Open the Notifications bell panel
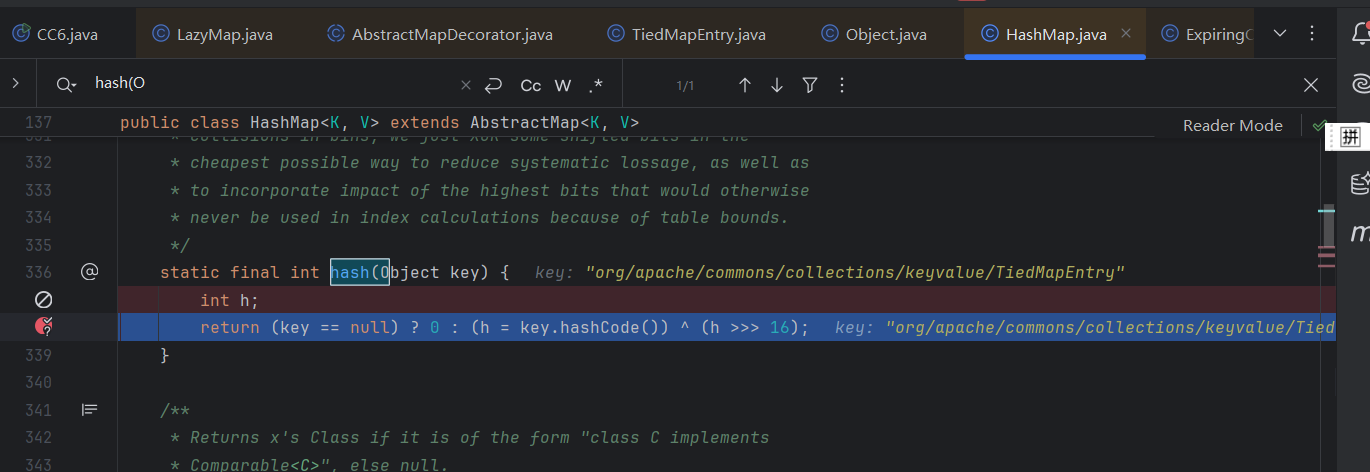Viewport: 1370px width, 472px height. 1360,34
